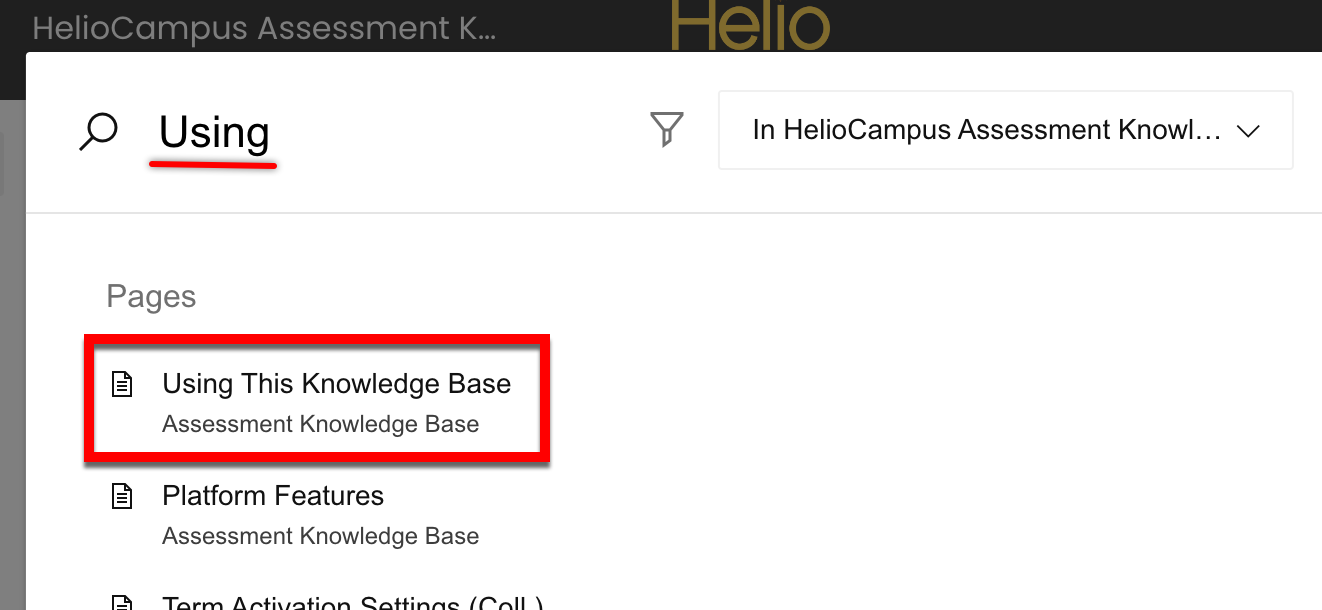
Task: Click the 'HelioCampus Assessment K…' header title
Action: coord(264,28)
